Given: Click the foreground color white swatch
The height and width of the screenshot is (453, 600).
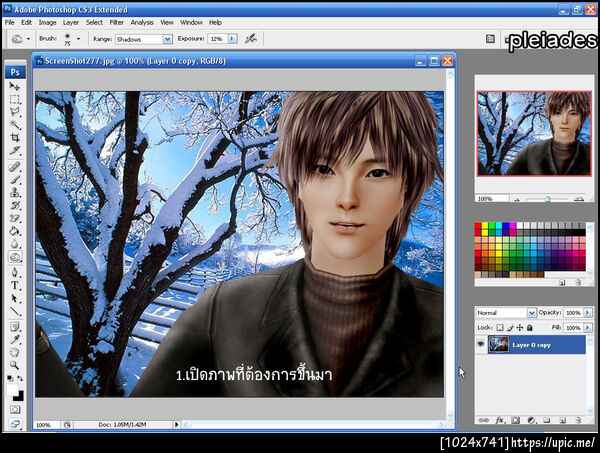Looking at the screenshot, I should click(12, 390).
